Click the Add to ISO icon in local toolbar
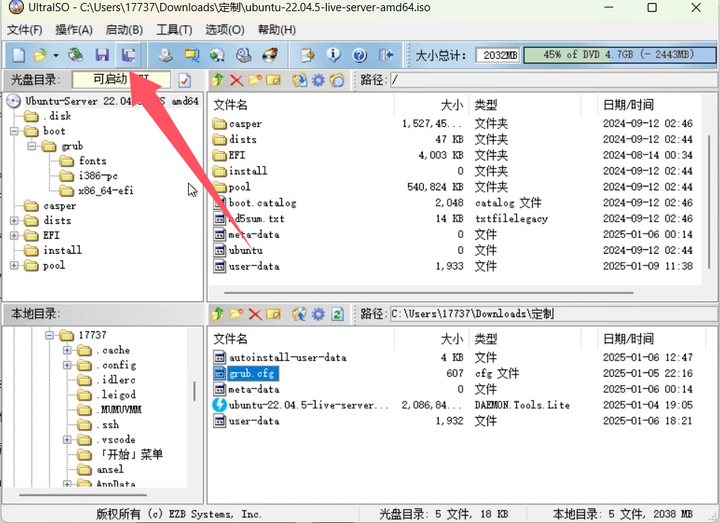The image size is (720, 523). 299,314
